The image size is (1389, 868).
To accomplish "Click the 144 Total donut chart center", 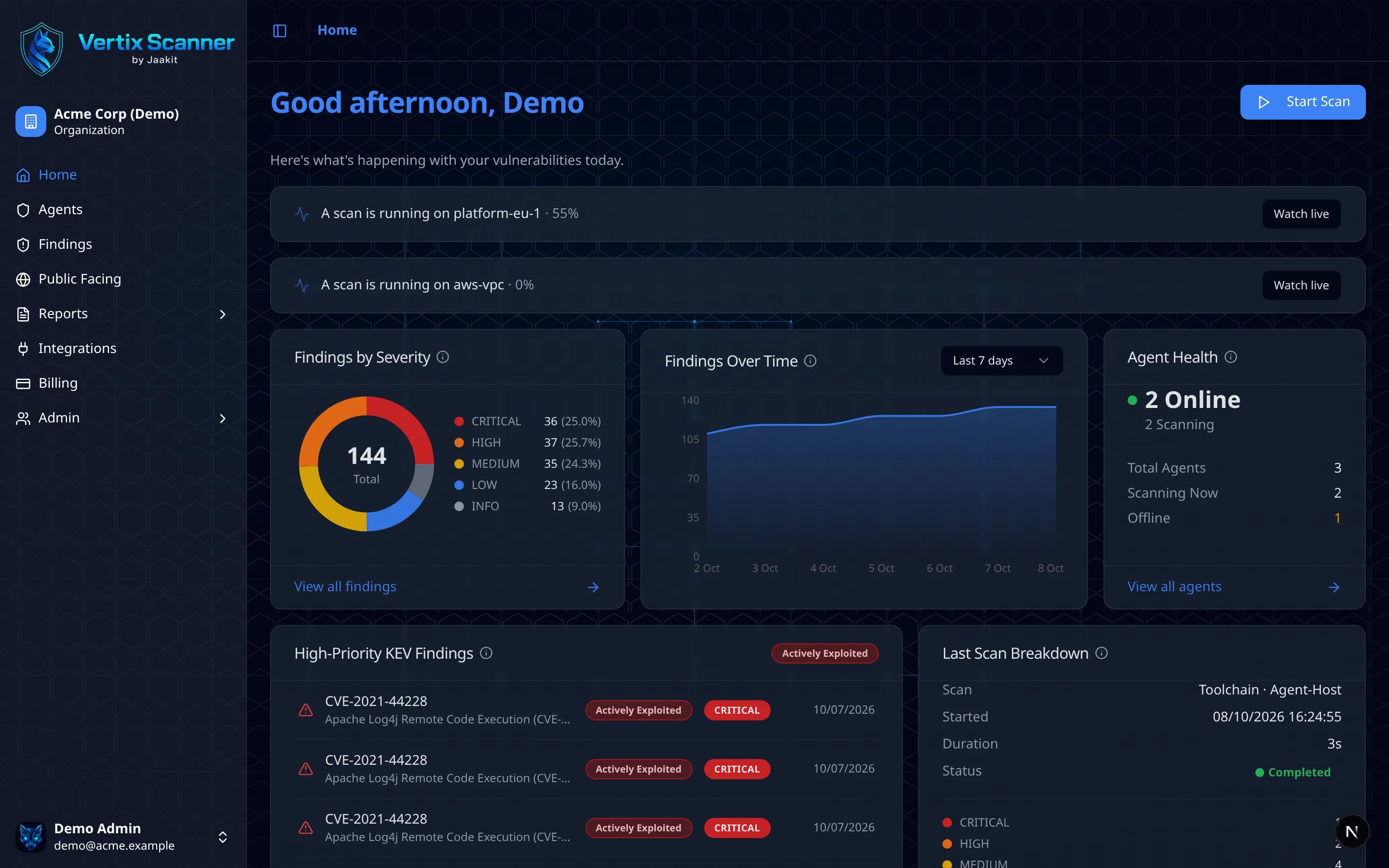I will click(x=366, y=464).
